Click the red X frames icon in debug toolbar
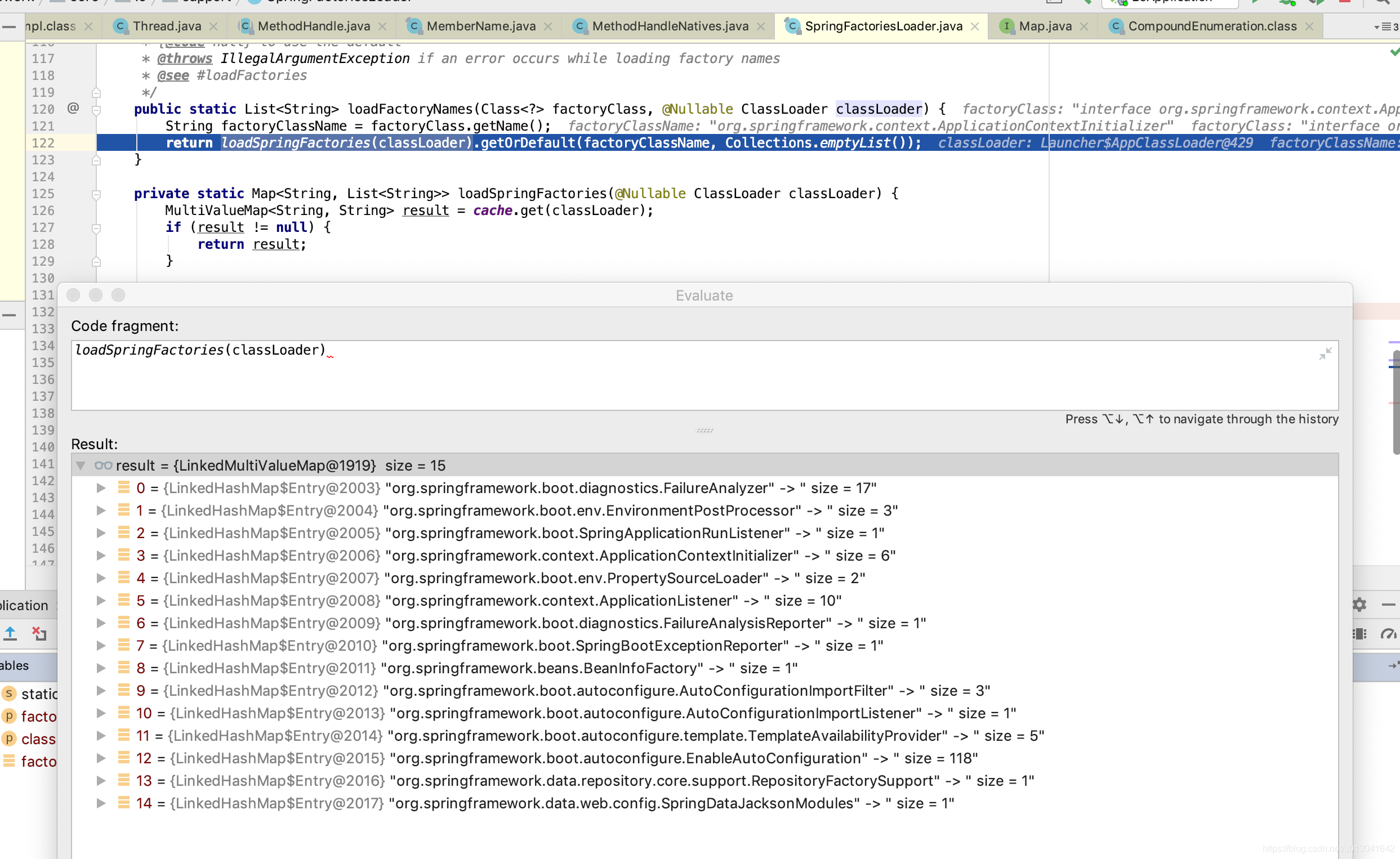The width and height of the screenshot is (1400, 859). [x=39, y=633]
